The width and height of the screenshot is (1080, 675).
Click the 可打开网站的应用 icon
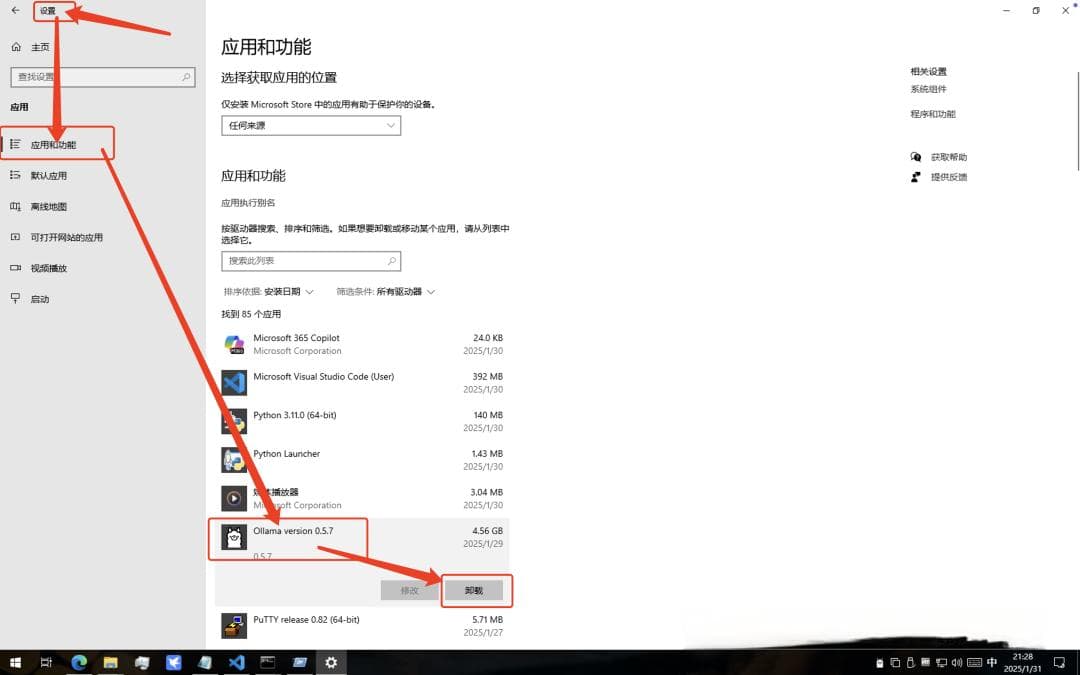tap(15, 237)
